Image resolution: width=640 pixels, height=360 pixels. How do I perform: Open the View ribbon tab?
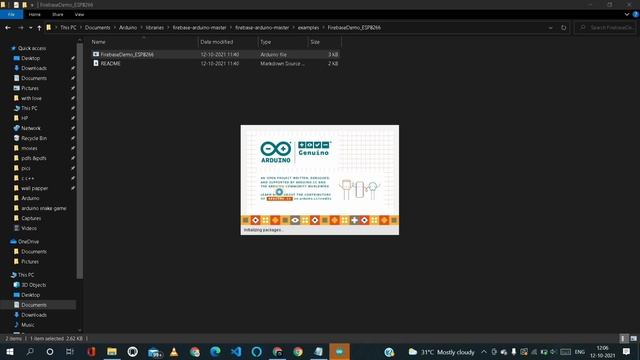(79, 14)
